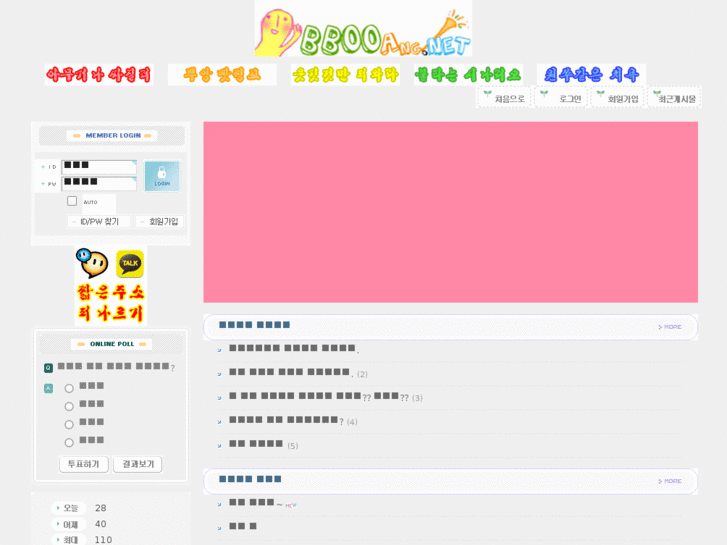Select the second poll answer radio button
The image size is (727, 545).
coord(69,406)
